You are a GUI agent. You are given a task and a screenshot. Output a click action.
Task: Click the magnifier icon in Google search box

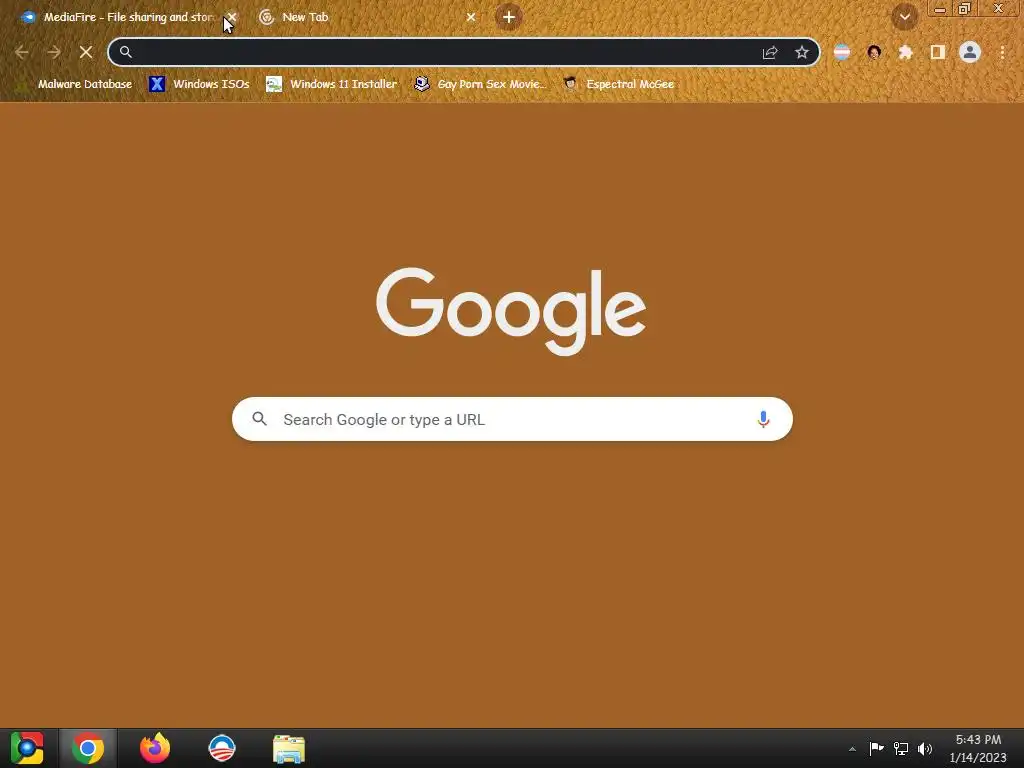coord(259,419)
